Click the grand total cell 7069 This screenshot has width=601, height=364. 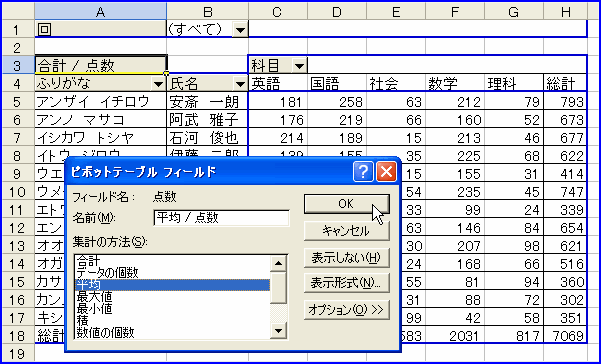[x=565, y=336]
